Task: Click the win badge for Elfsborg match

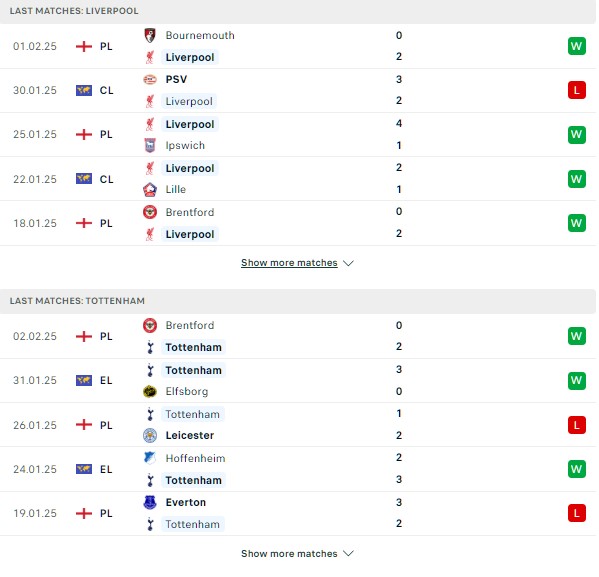Action: click(x=576, y=380)
